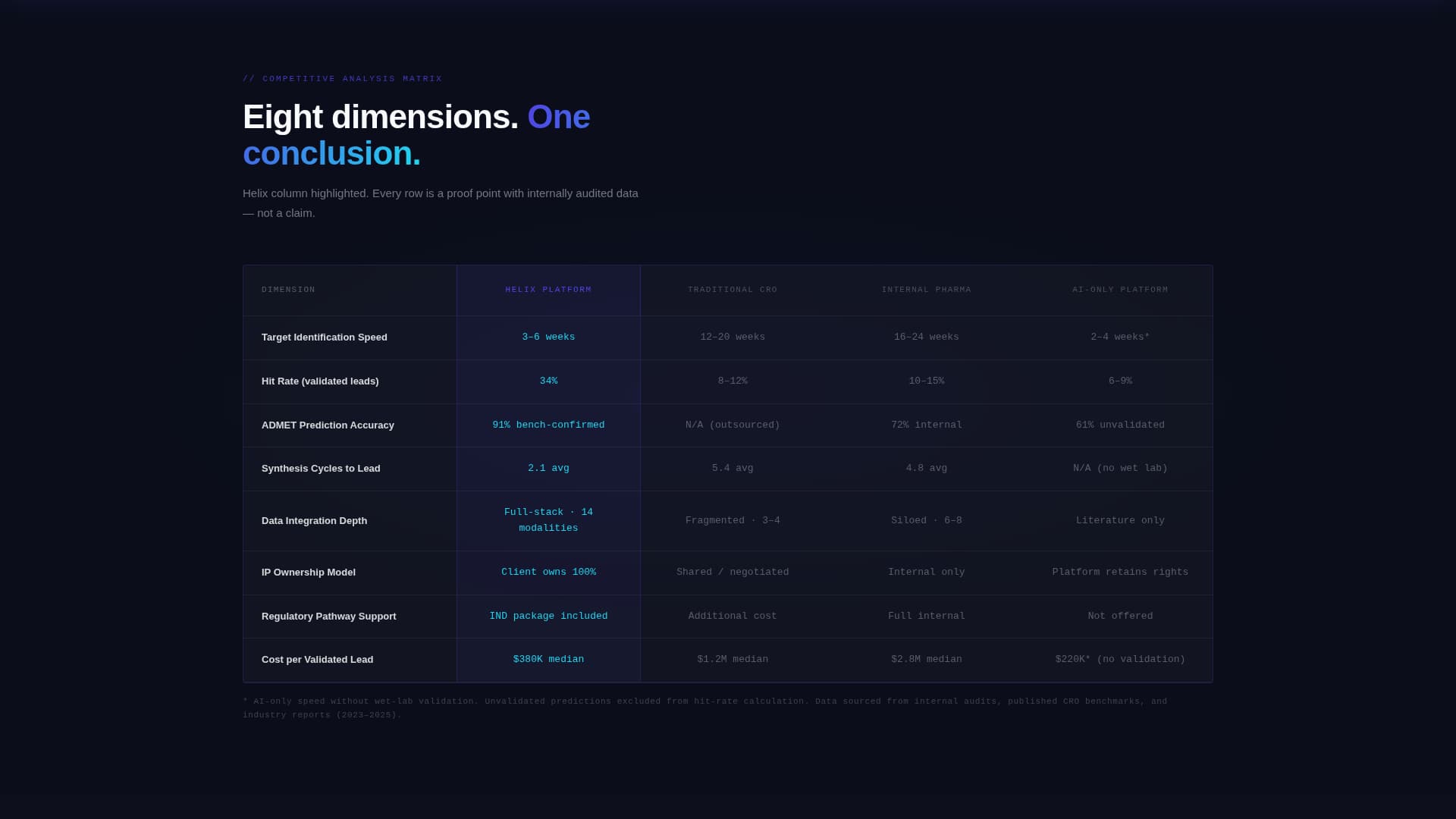Screen dimensions: 1456x819
Task: Click the 'Client owns 100%' cell
Action: click(x=548, y=573)
